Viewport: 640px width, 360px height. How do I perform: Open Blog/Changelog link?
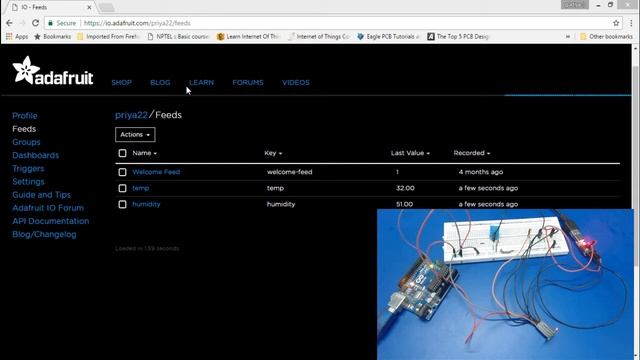tap(44, 234)
